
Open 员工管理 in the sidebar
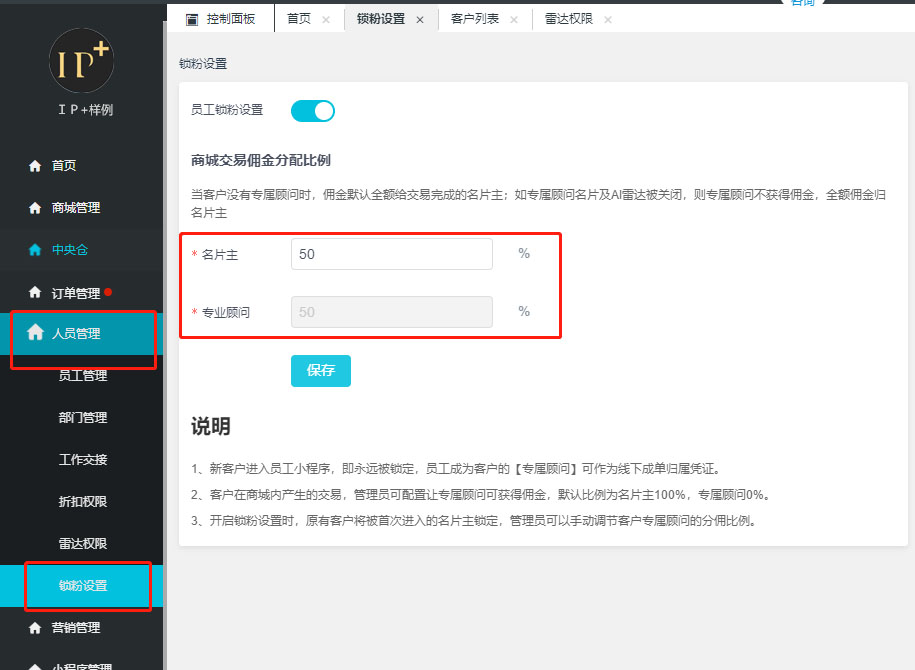click(x=83, y=376)
